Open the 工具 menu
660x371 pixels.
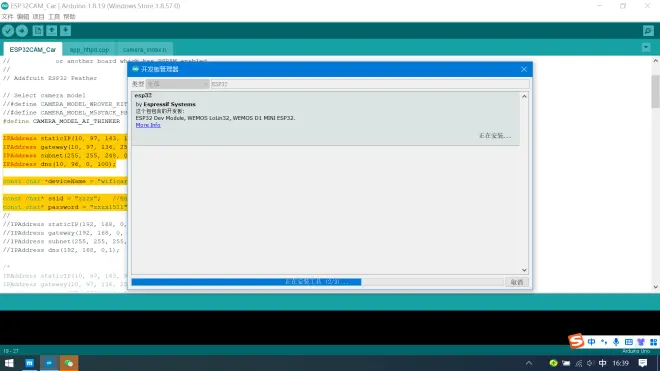coord(54,17)
